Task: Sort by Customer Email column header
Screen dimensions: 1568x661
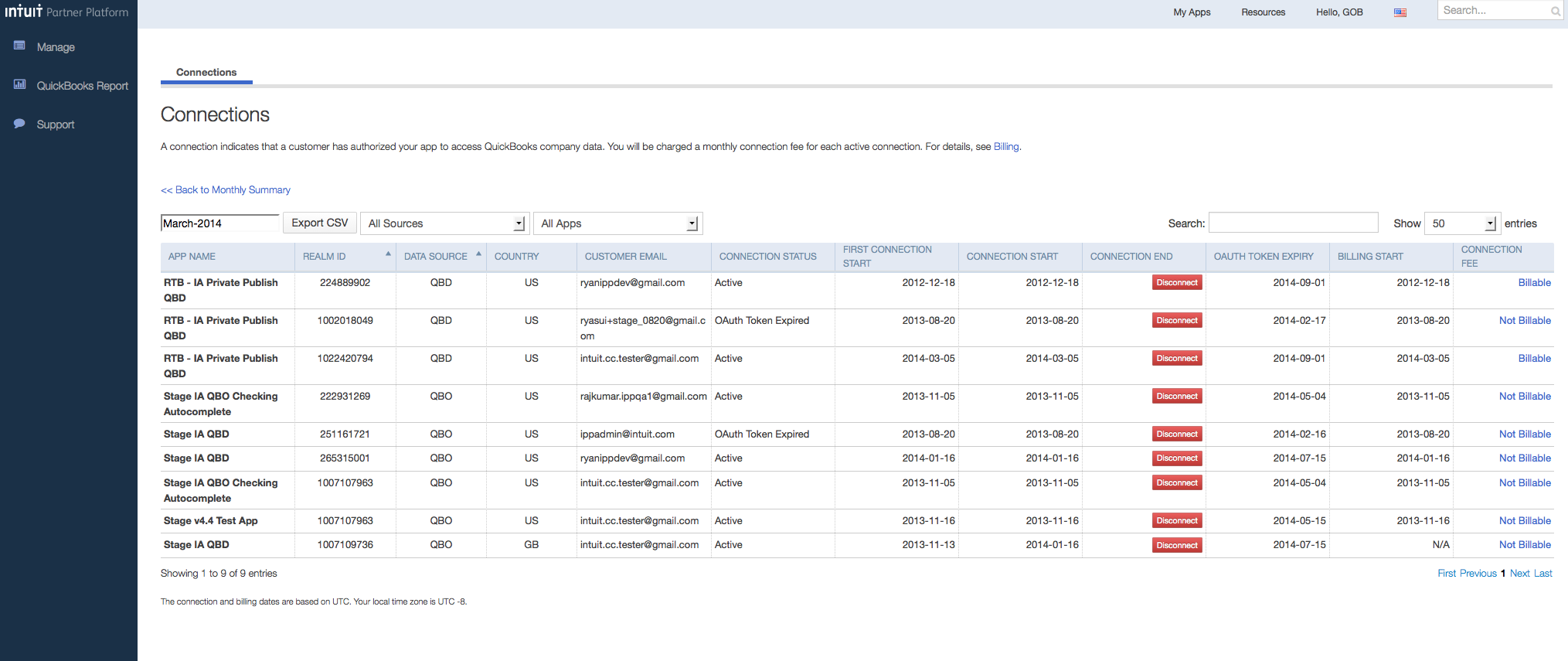Action: pos(644,257)
